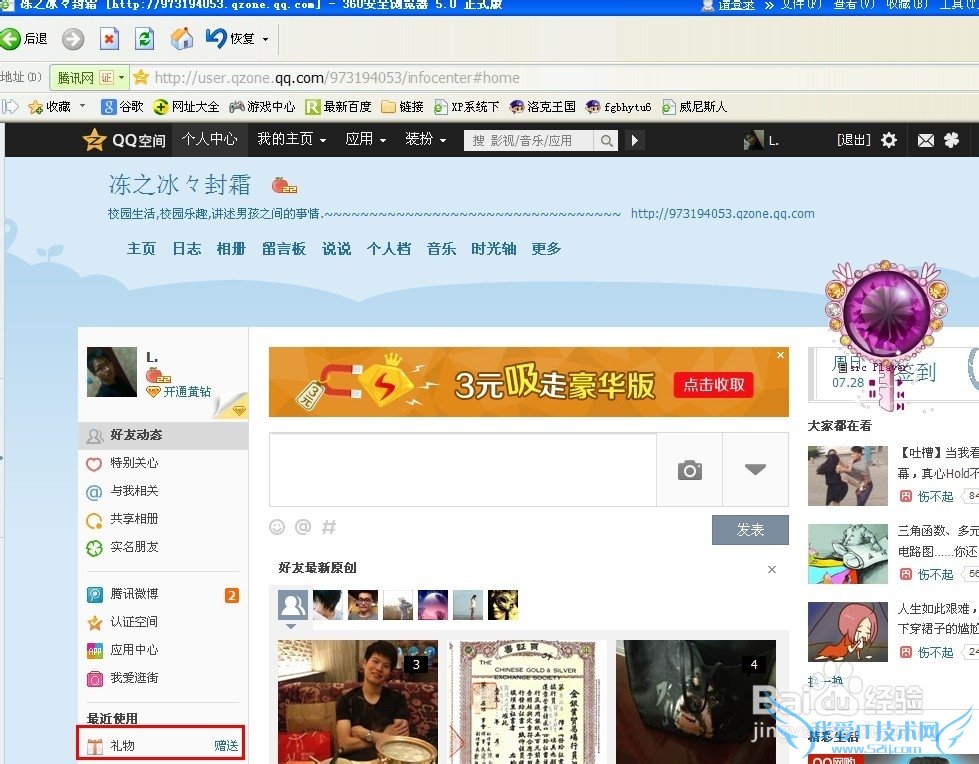Stop page loading with red X icon
The image size is (979, 764).
coord(109,39)
